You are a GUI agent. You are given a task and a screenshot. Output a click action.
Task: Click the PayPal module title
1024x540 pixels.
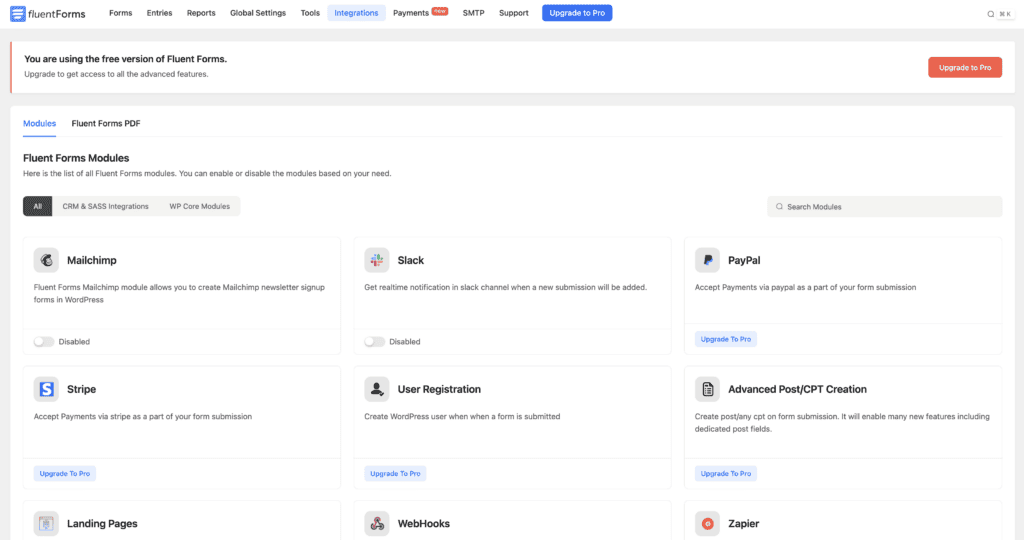tap(744, 261)
